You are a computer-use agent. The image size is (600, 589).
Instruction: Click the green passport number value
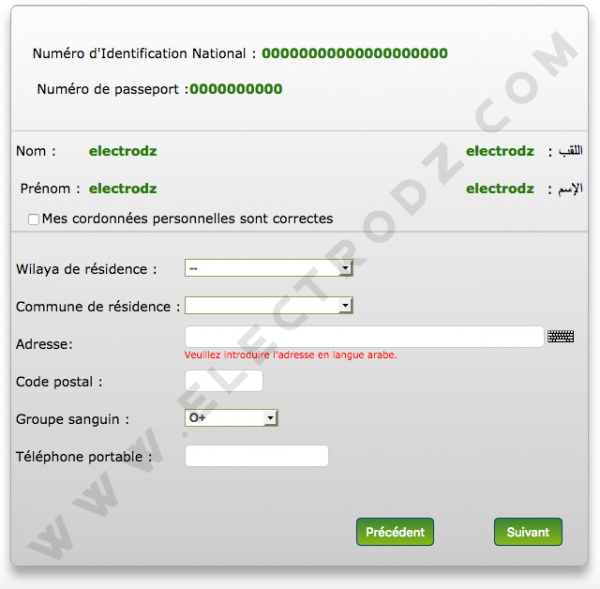coord(236,89)
